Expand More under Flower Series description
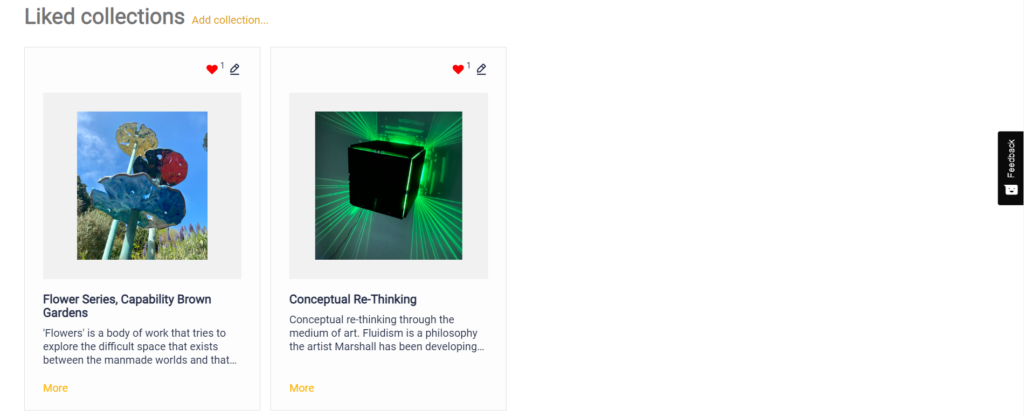This screenshot has height=417, width=1024. click(x=56, y=388)
